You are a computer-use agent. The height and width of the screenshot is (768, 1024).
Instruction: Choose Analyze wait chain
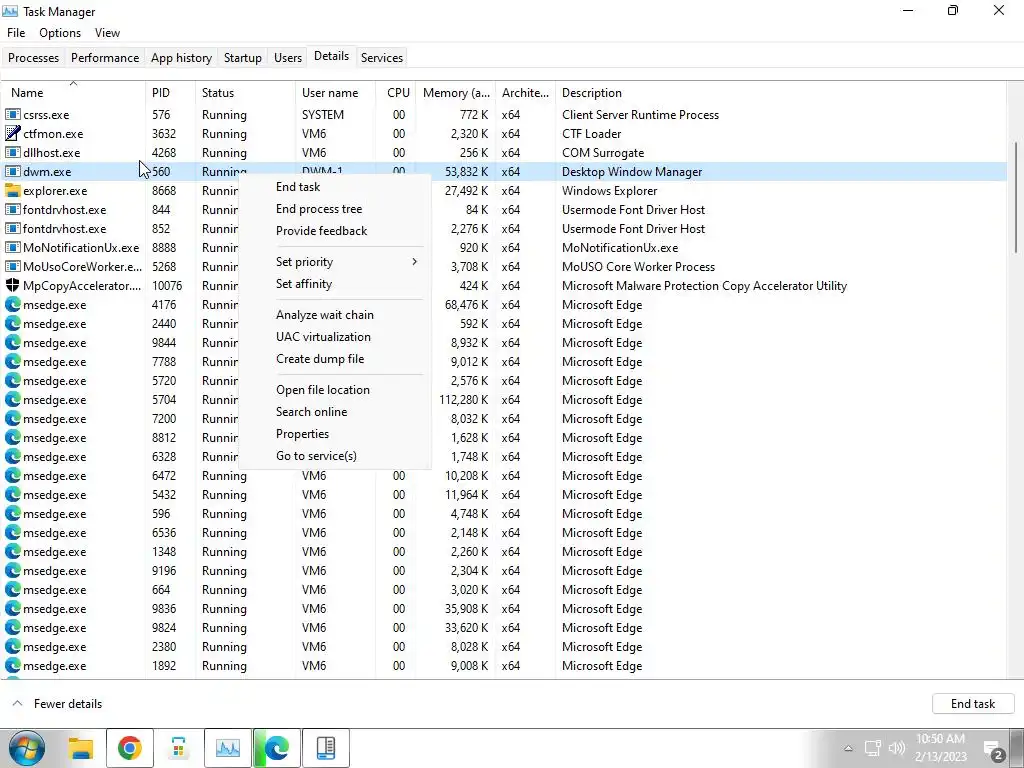[334, 315]
